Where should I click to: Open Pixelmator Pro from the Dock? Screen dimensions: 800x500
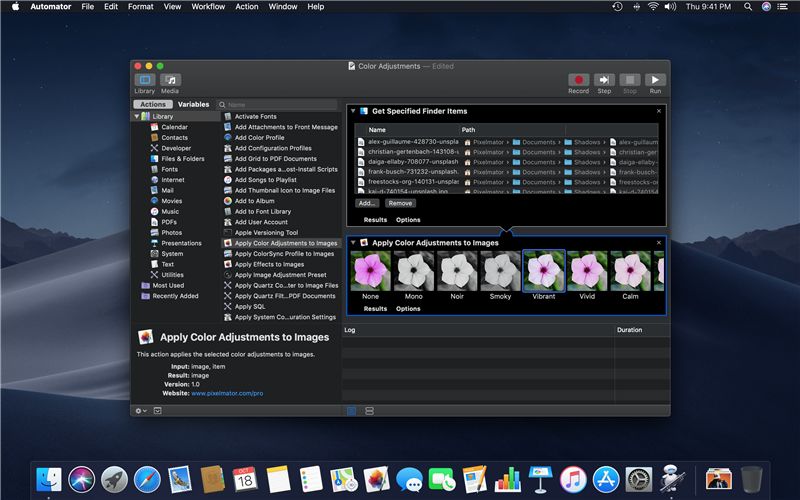(x=376, y=479)
